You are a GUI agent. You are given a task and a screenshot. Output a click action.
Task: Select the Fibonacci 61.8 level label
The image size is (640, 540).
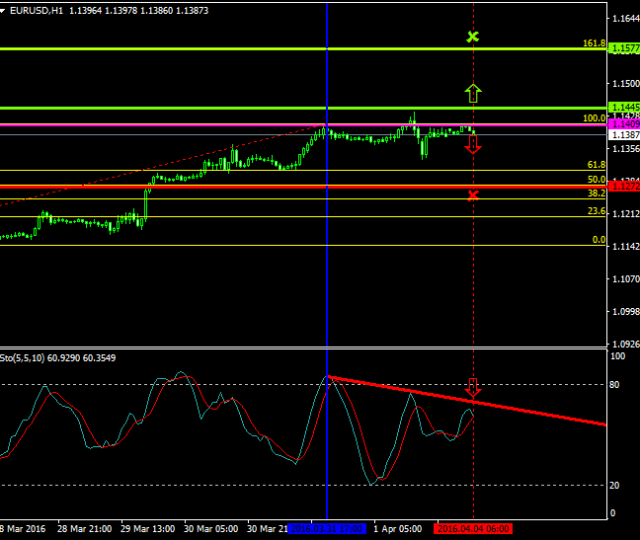(x=596, y=165)
